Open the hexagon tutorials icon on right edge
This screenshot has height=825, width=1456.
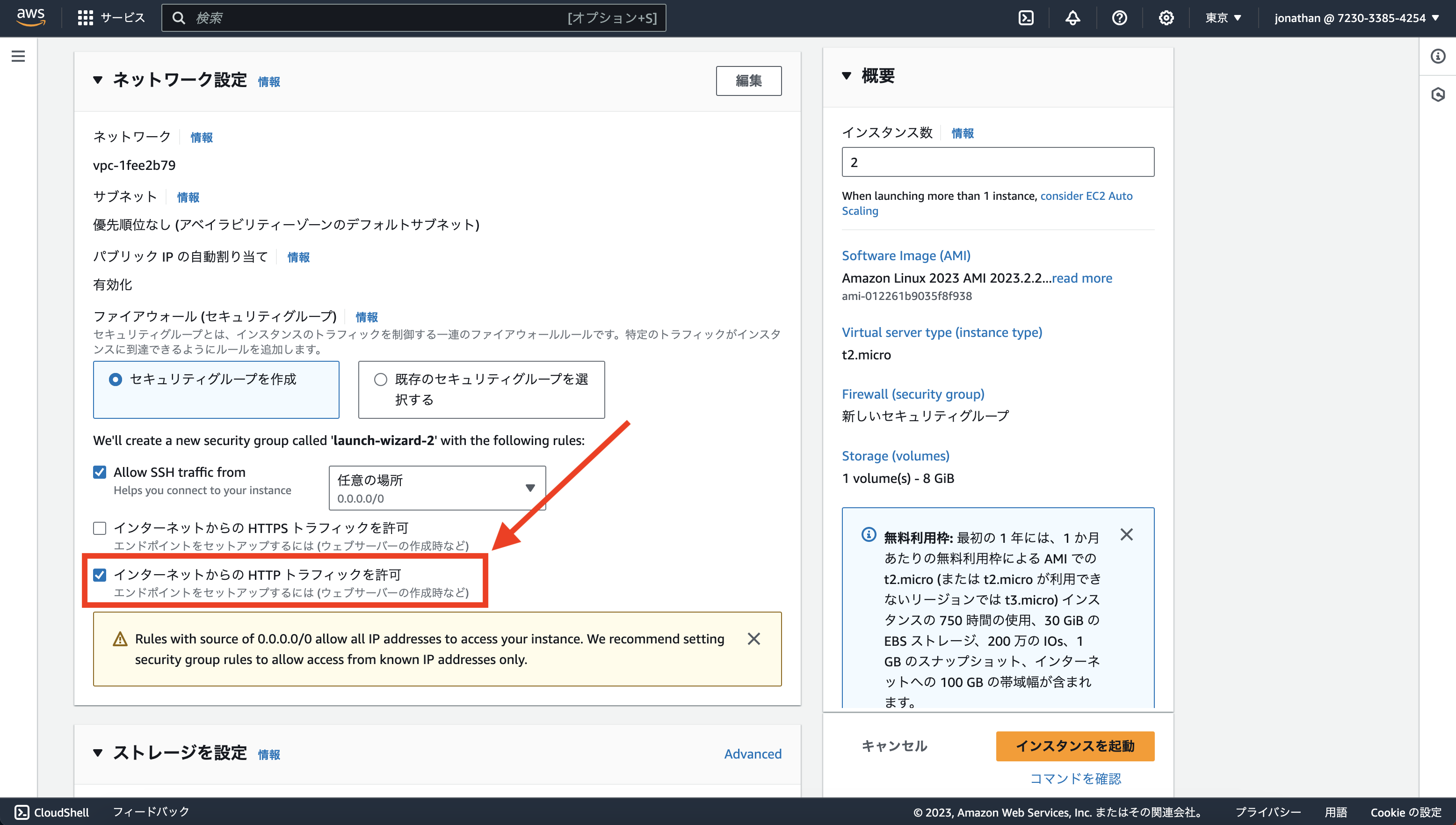pyautogui.click(x=1438, y=95)
